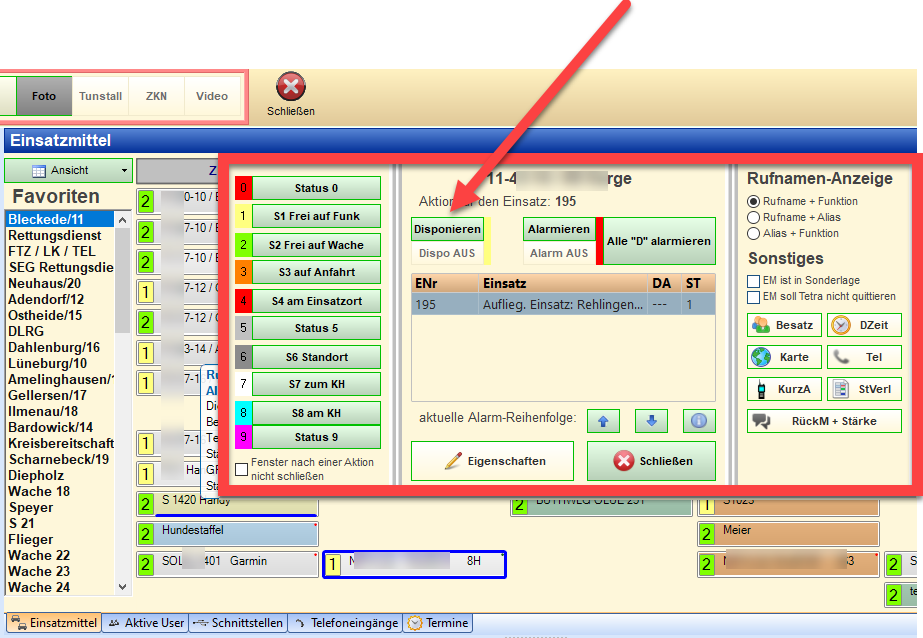Open the DZeit clock button
Image resolution: width=923 pixels, height=638 pixels.
864,325
